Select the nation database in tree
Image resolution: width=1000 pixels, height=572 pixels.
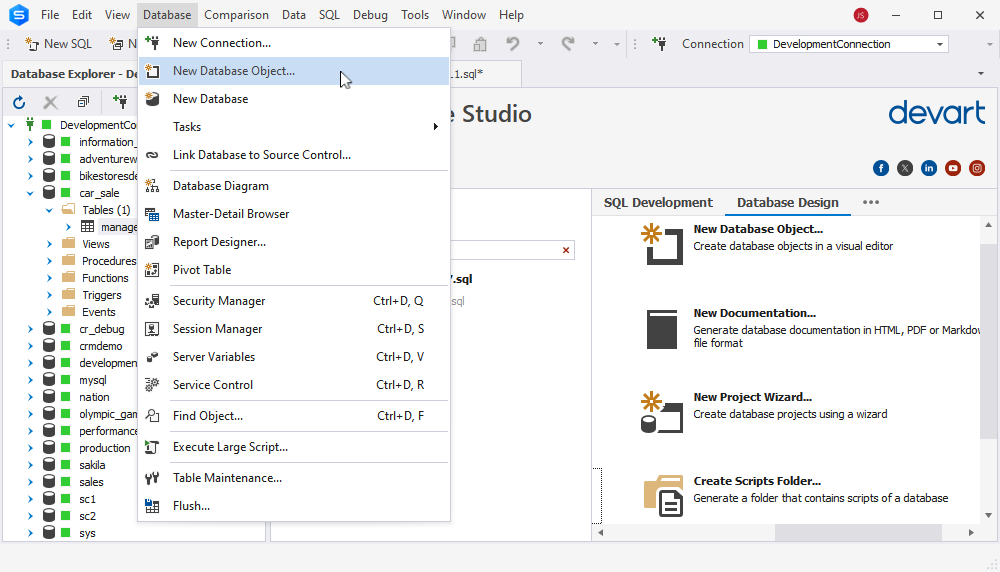[x=94, y=397]
